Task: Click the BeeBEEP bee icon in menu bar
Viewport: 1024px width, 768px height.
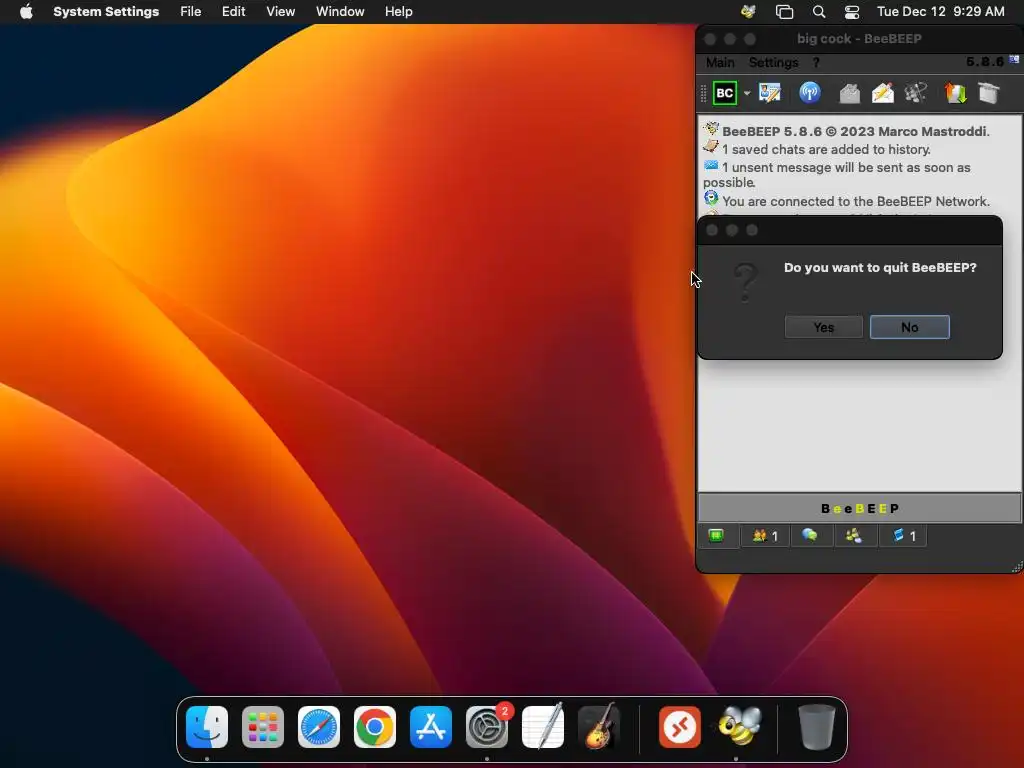Action: pyautogui.click(x=748, y=11)
